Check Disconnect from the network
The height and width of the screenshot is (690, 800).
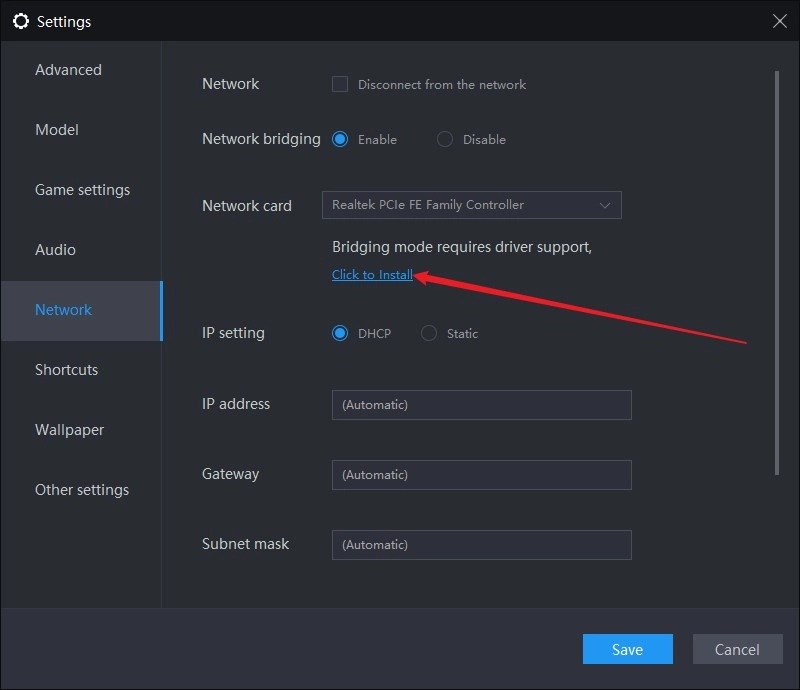click(x=340, y=84)
